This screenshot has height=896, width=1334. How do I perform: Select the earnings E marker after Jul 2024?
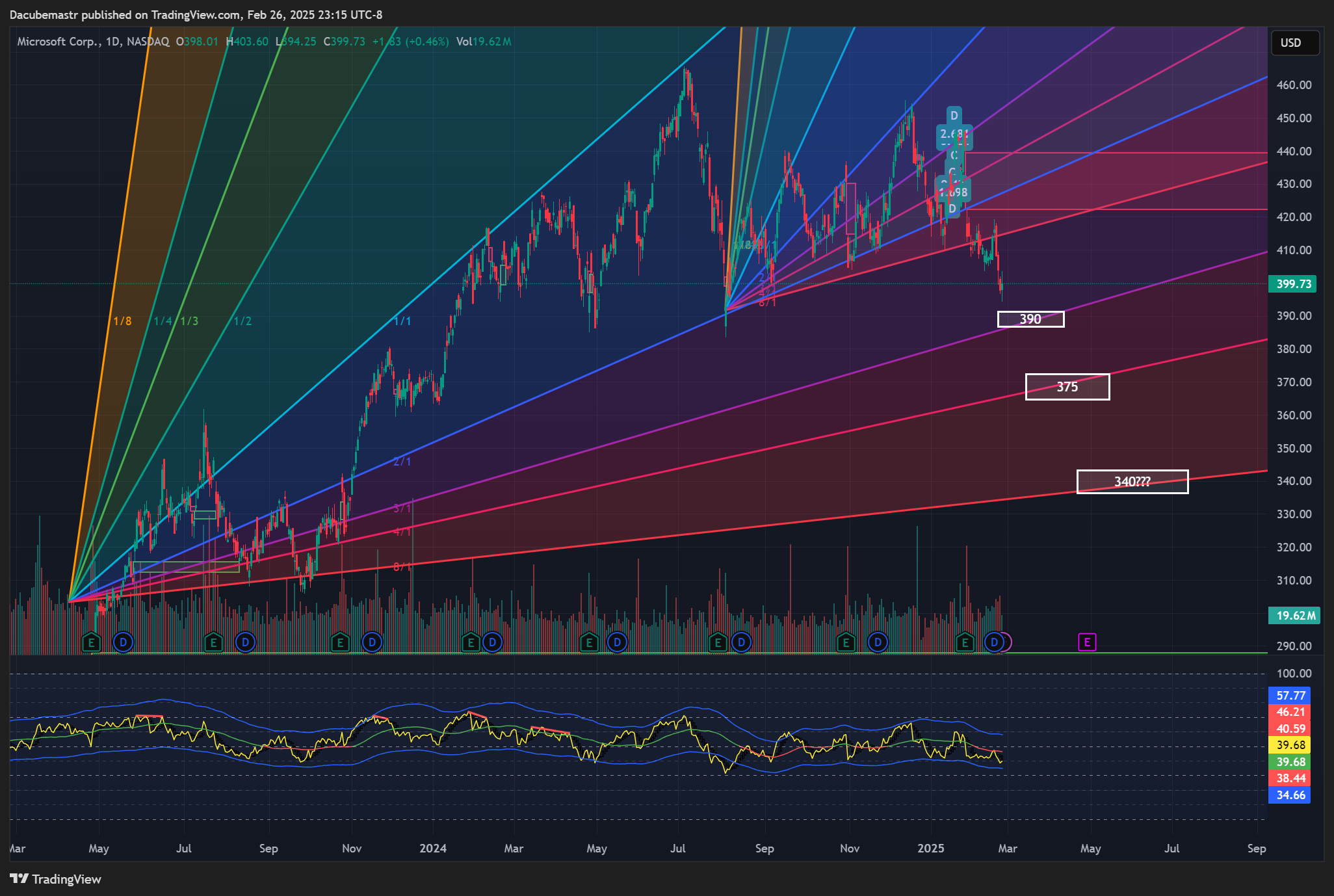[718, 643]
